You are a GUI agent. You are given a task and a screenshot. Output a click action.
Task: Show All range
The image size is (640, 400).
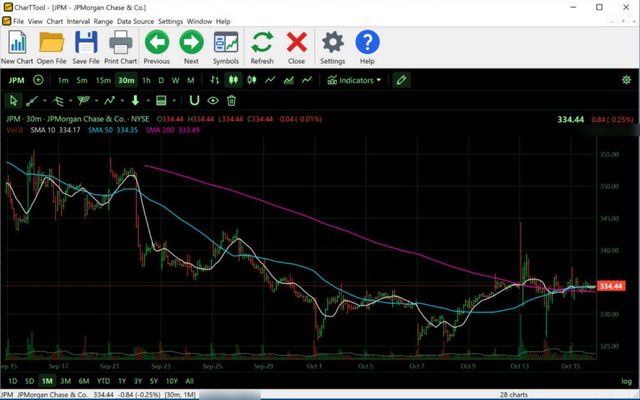coord(189,381)
